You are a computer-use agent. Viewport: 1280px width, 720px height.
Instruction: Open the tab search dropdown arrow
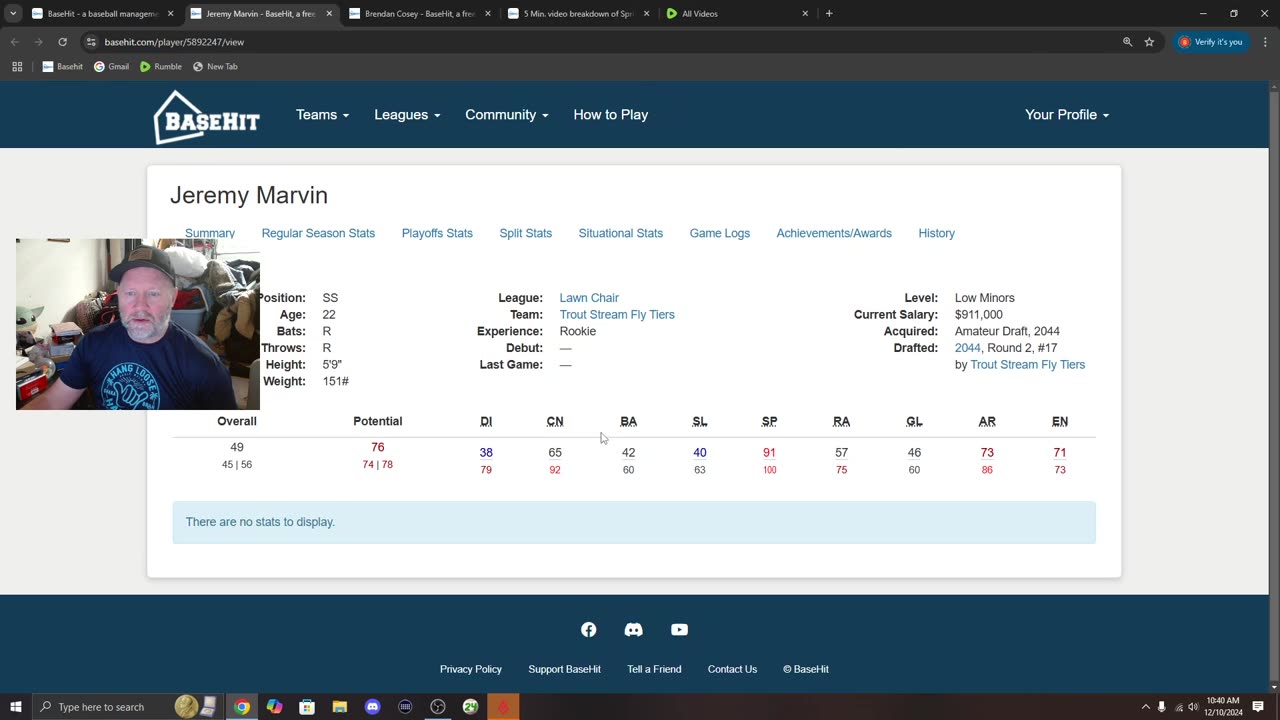tap(13, 14)
